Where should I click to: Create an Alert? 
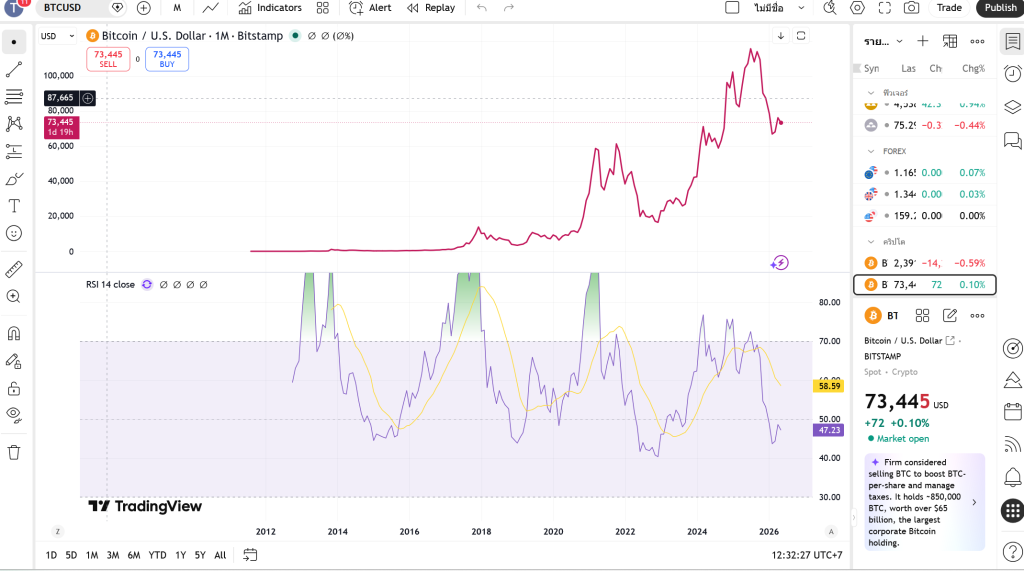370,8
